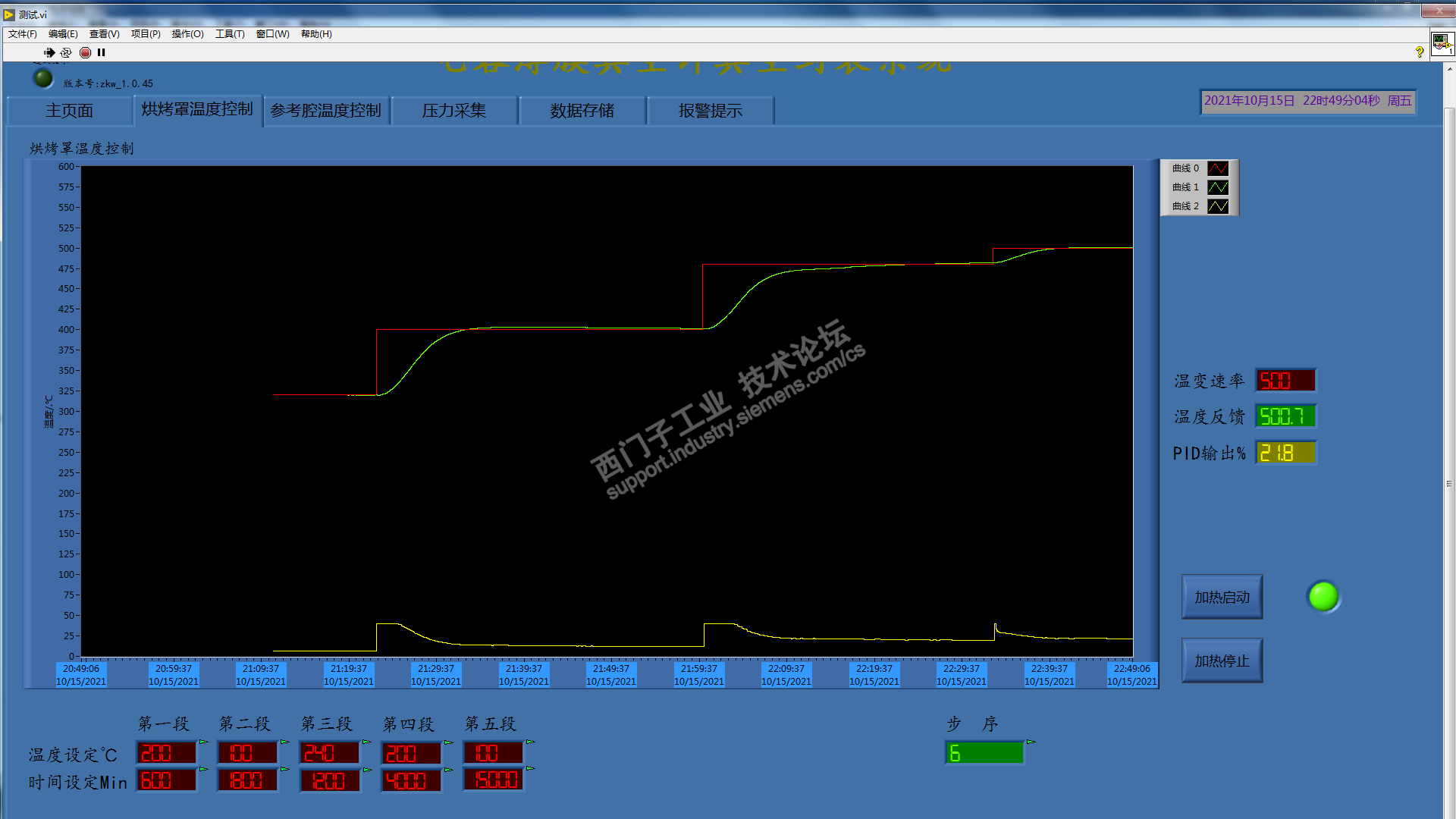Click the 曲线 2 yellow plot legend icon
Image resolution: width=1456 pixels, height=819 pixels.
(x=1218, y=206)
